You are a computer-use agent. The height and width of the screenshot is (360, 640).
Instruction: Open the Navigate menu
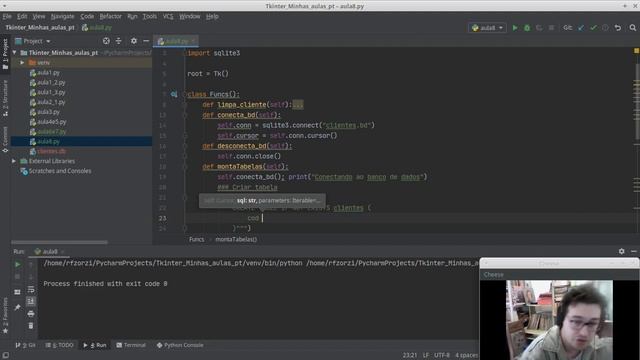pos(62,16)
